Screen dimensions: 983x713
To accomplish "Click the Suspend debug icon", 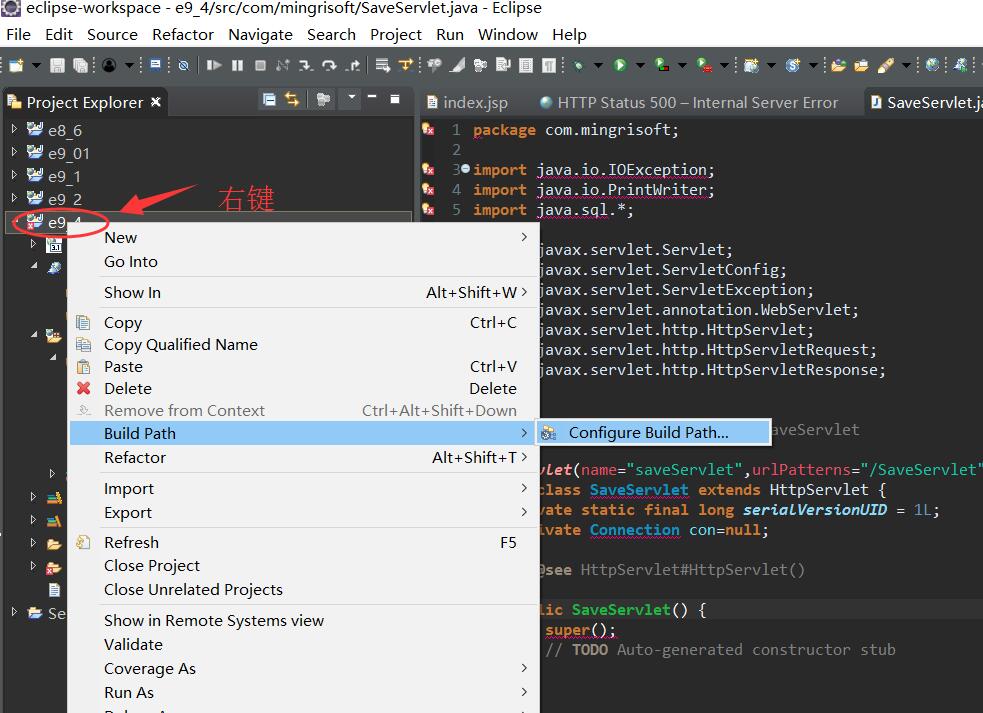I will [237, 65].
